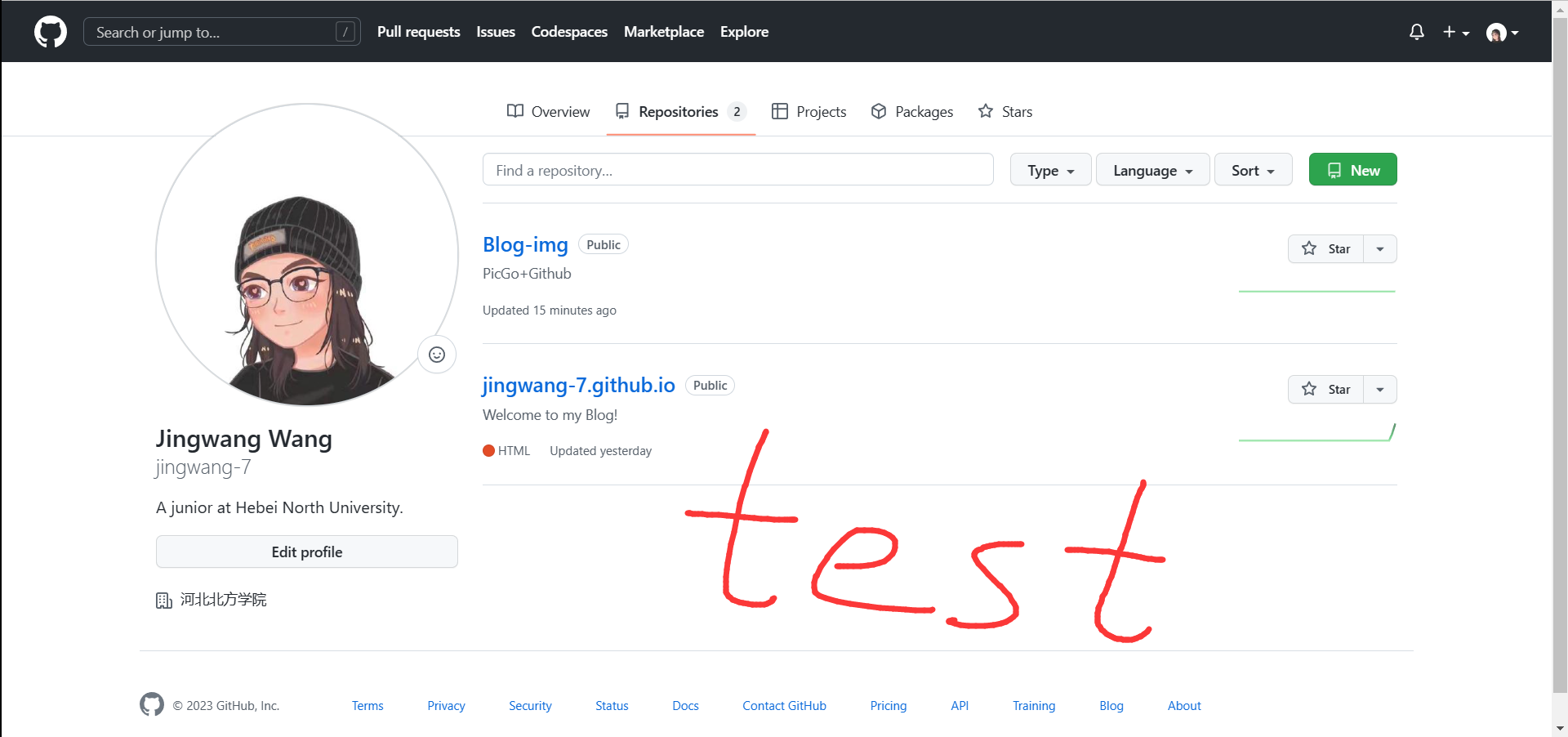This screenshot has width=1568, height=737.
Task: Focus the Search or jump to field
Action: click(222, 32)
